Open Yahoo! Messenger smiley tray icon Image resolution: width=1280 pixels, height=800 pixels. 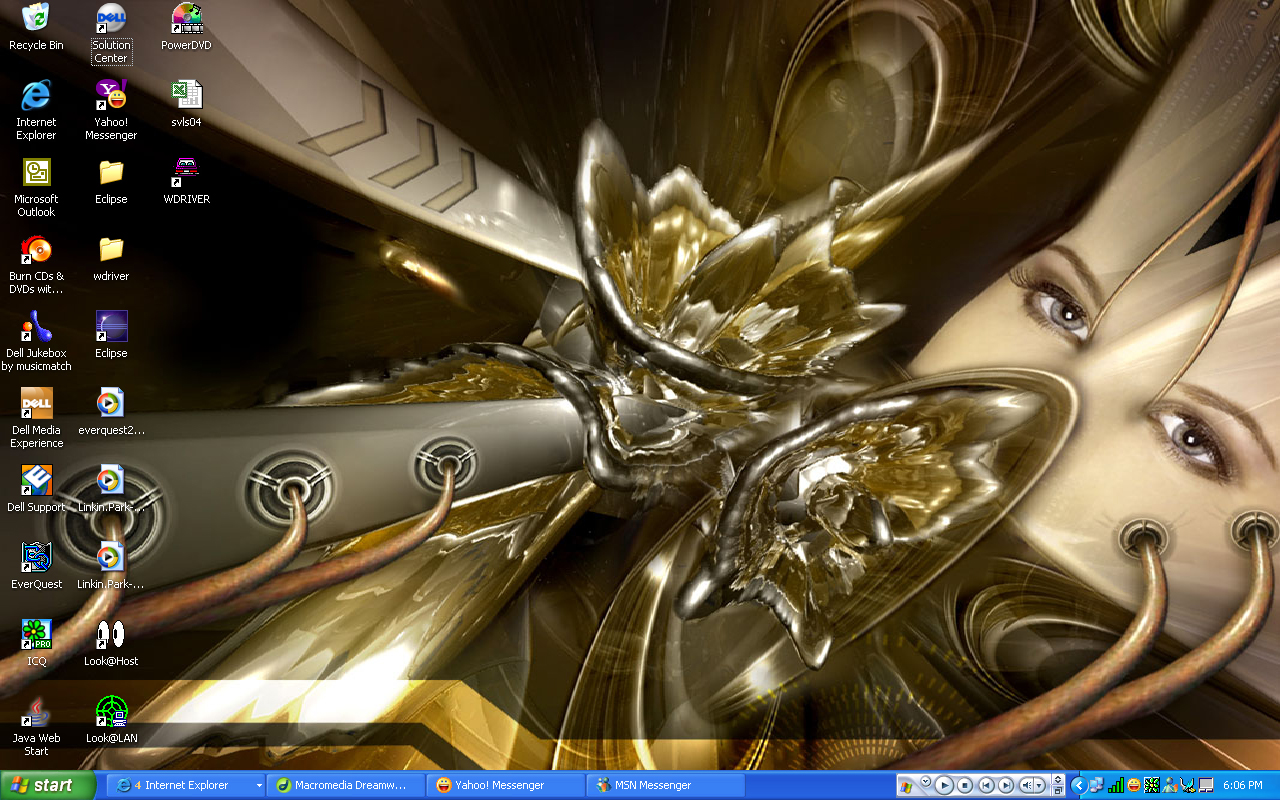[x=1134, y=785]
